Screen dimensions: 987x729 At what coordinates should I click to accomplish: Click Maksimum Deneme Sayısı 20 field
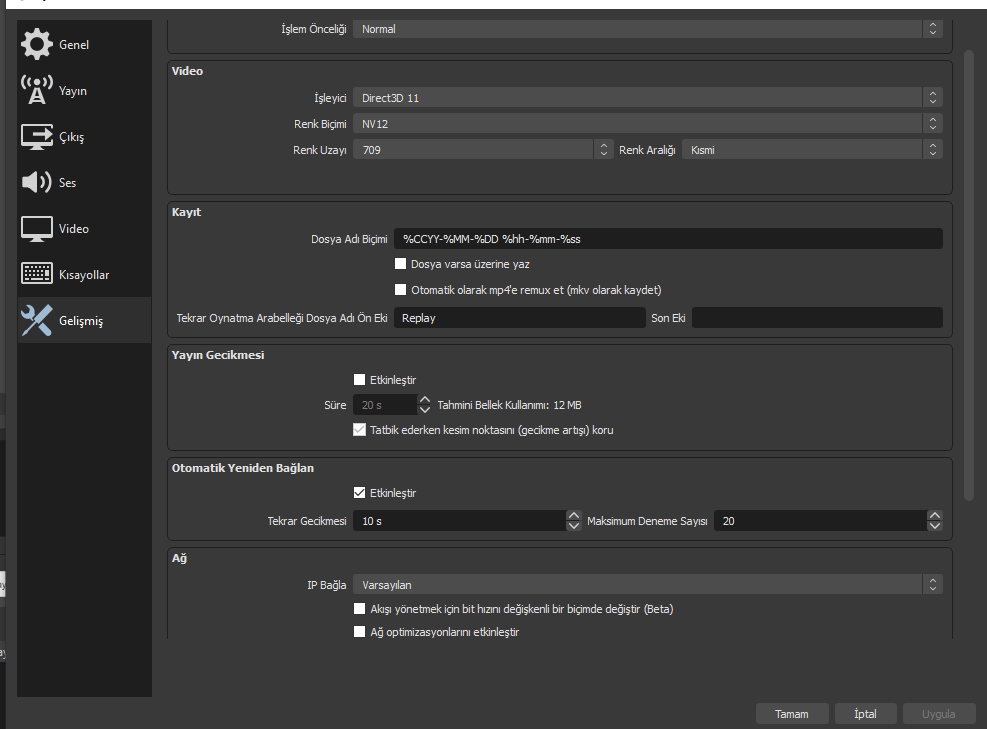click(x=821, y=521)
